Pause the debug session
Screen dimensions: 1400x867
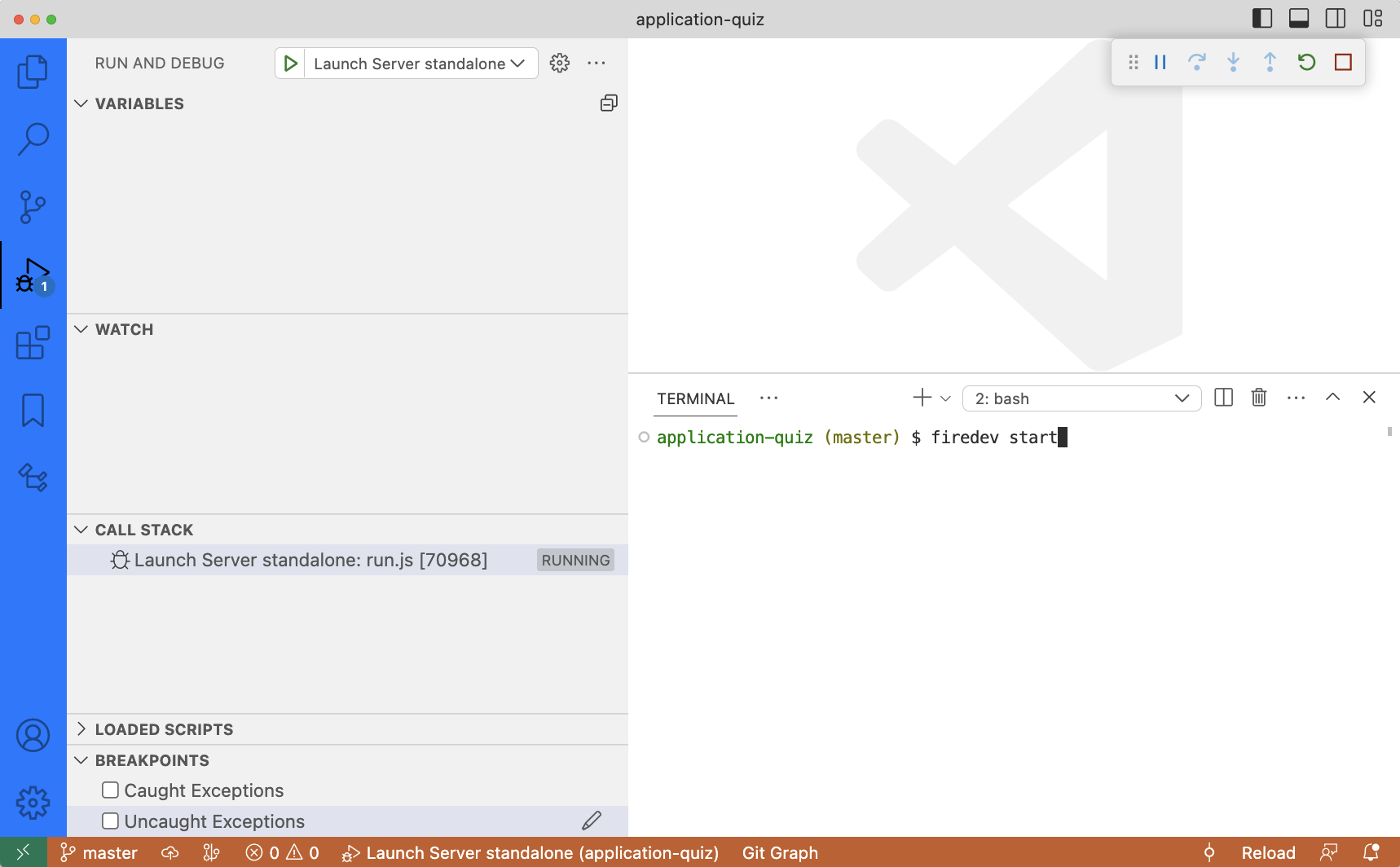pyautogui.click(x=1160, y=62)
